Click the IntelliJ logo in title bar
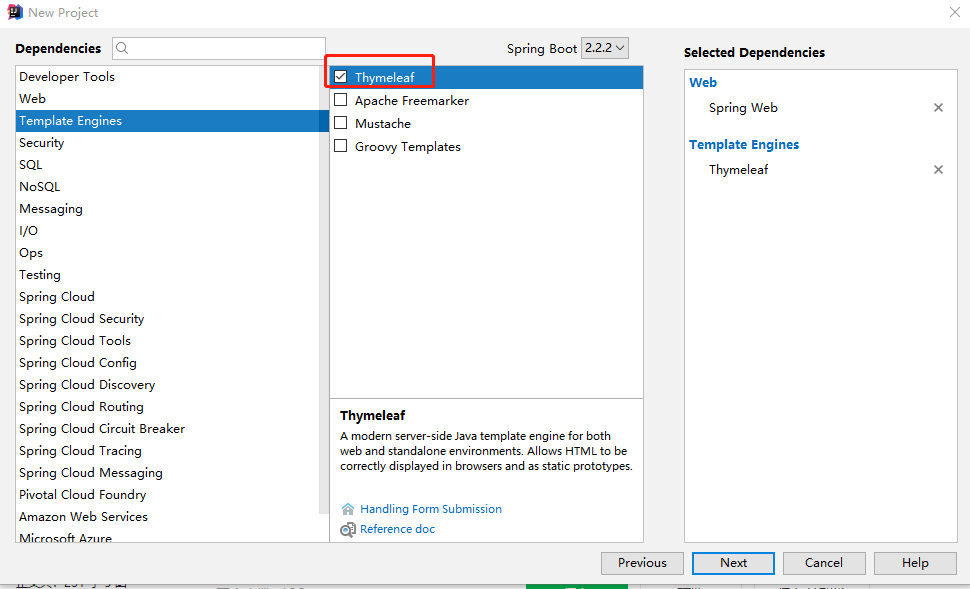Viewport: 970px width, 589px height. (15, 12)
